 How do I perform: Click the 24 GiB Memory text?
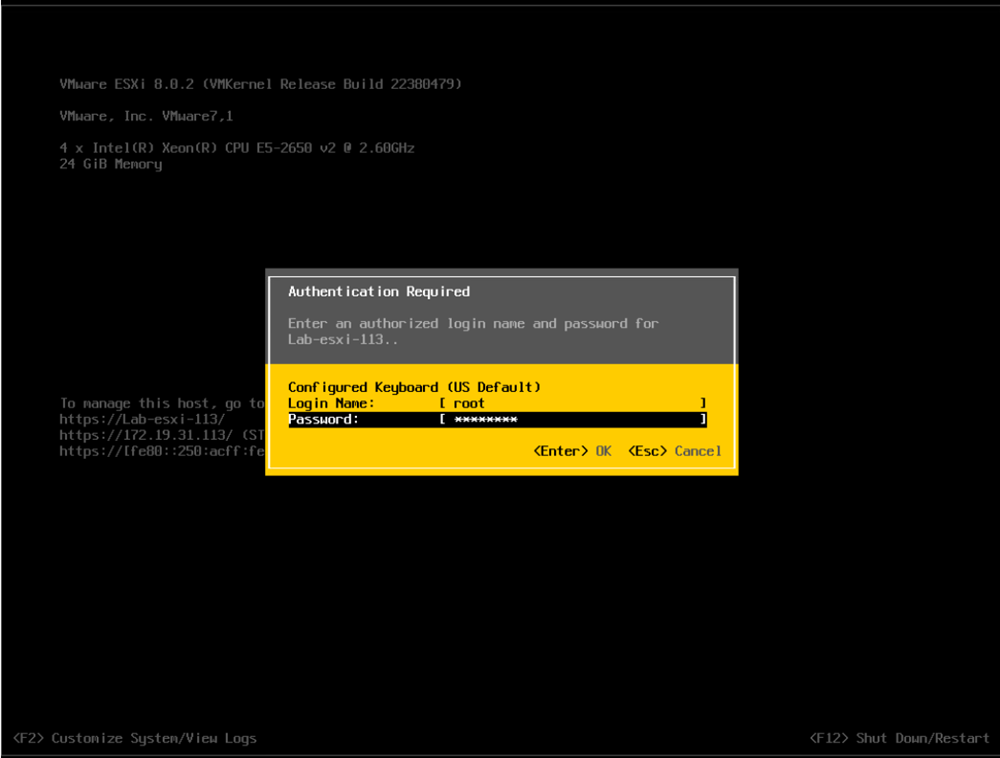tap(111, 164)
